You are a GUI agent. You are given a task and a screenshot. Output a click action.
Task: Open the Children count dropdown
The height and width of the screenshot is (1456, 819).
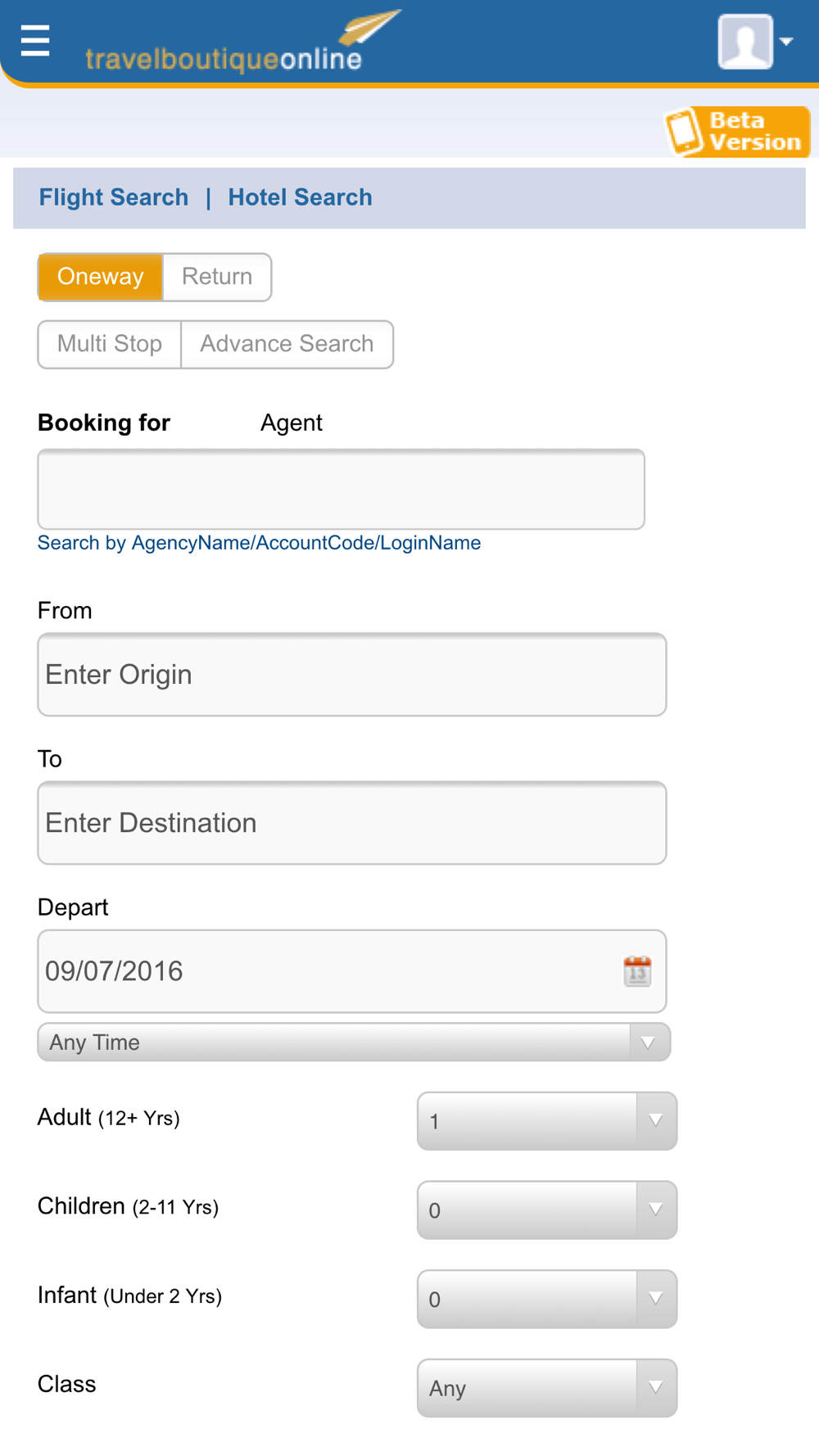pyautogui.click(x=546, y=1210)
